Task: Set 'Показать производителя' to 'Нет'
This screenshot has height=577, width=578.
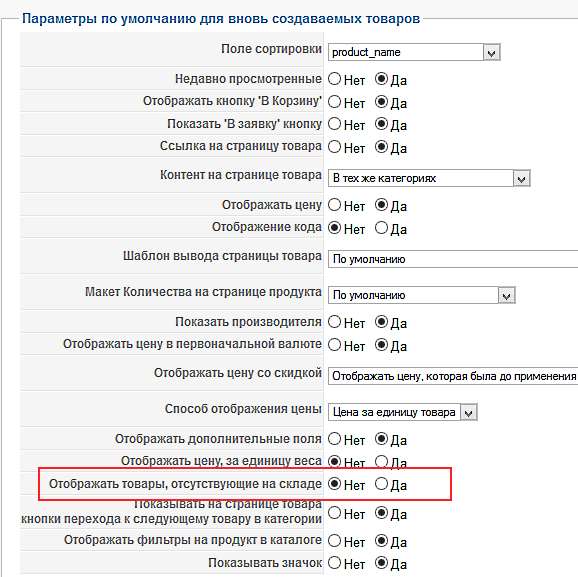Action: pos(334,322)
